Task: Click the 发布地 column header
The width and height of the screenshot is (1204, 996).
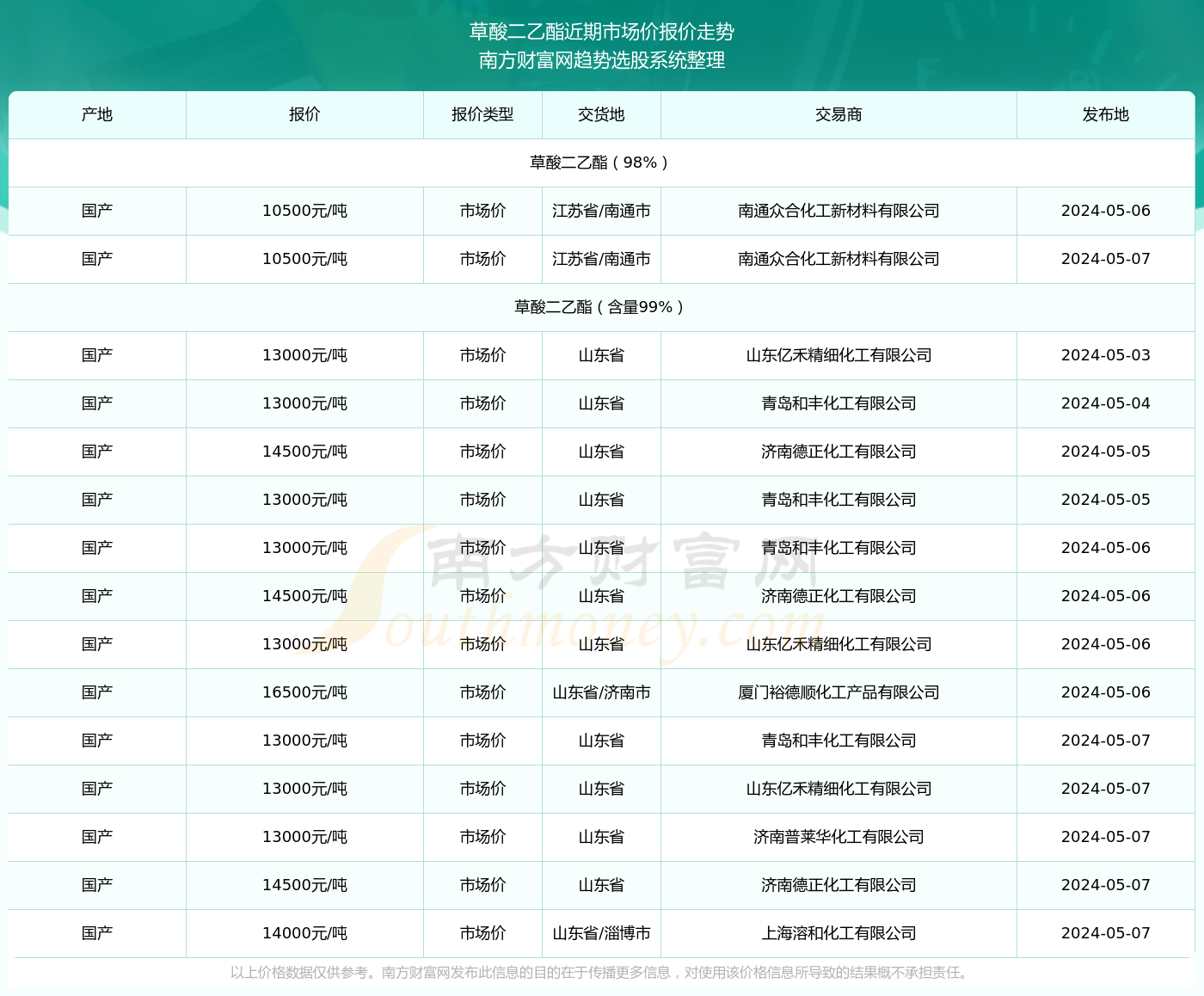Action: tap(1105, 114)
